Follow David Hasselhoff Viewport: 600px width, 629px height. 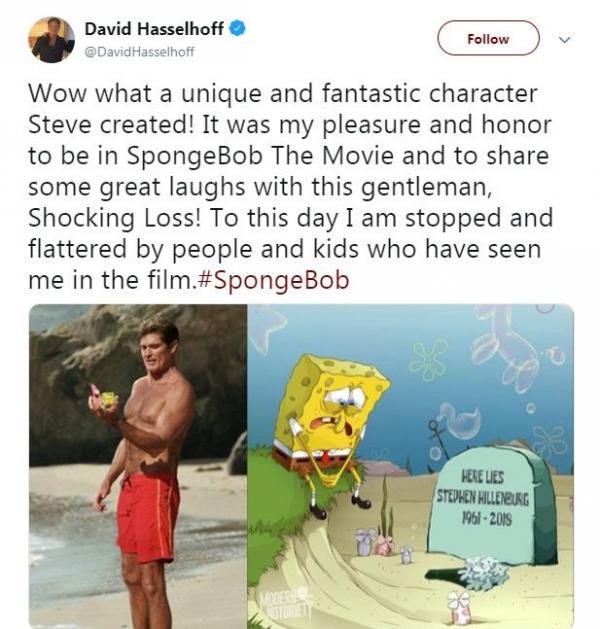488,39
